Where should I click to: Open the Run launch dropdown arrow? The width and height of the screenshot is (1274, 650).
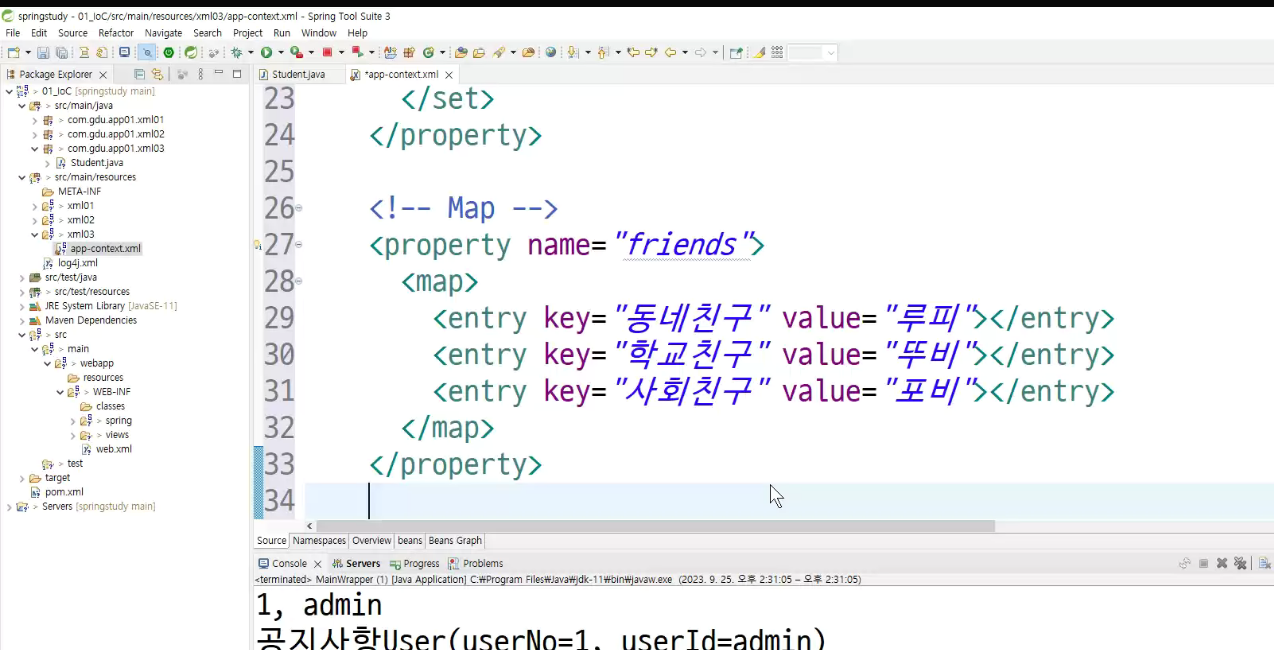280,52
